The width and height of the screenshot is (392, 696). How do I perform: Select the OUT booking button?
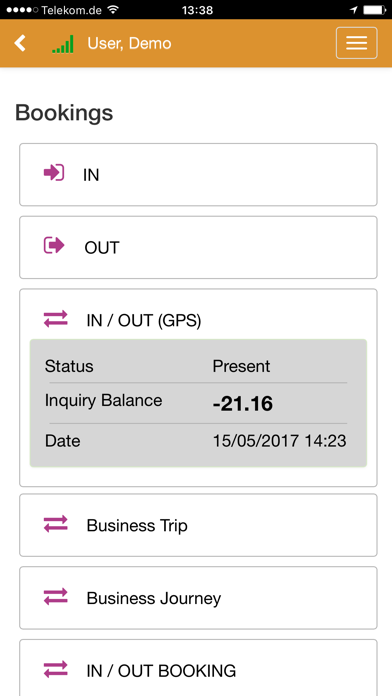(198, 247)
